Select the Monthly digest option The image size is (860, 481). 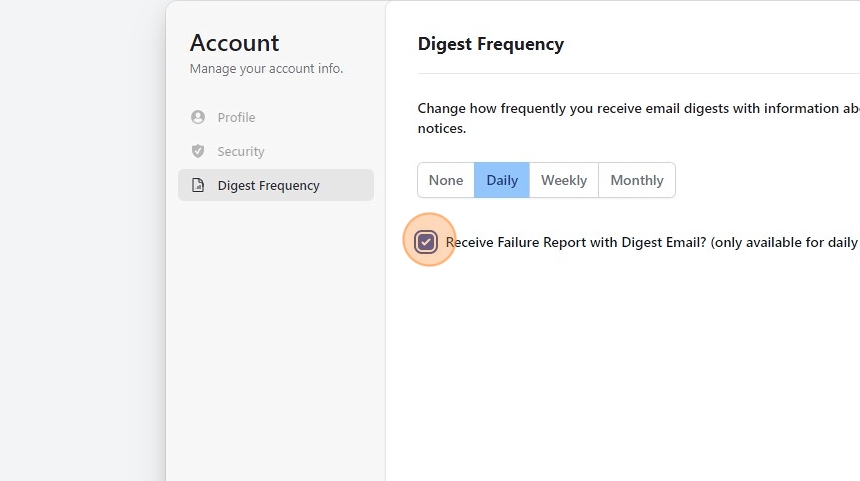coord(637,180)
